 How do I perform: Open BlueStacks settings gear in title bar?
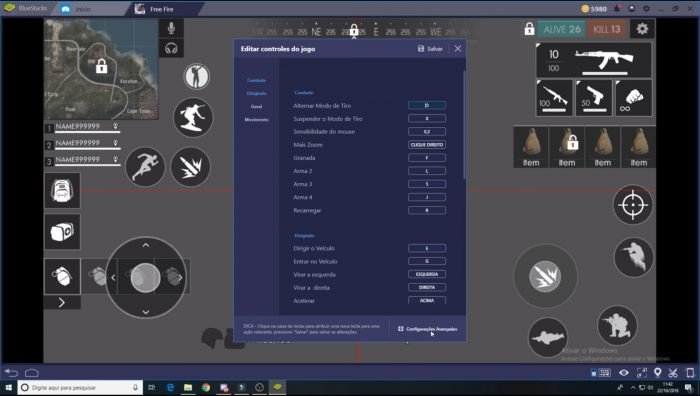(646, 8)
